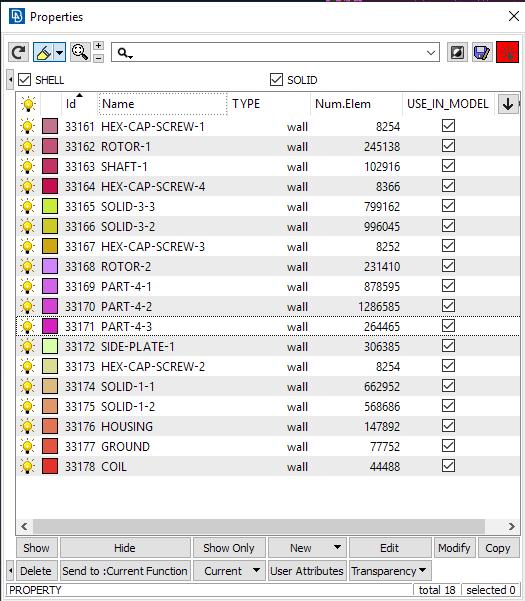Click the minus collapse-all icon
525x601 pixels.
(x=98, y=58)
